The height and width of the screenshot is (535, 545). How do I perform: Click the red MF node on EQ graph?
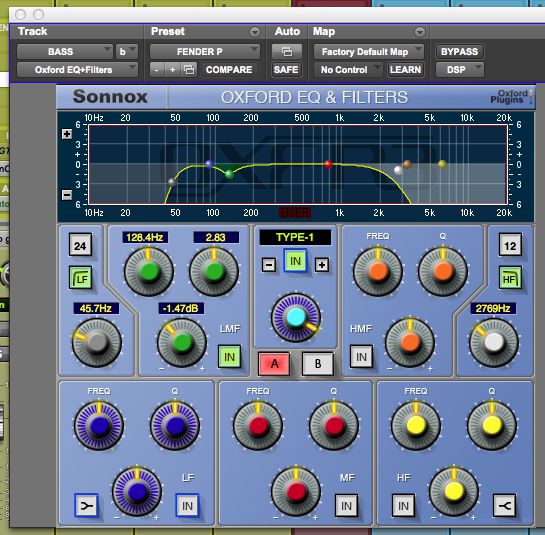click(x=328, y=164)
